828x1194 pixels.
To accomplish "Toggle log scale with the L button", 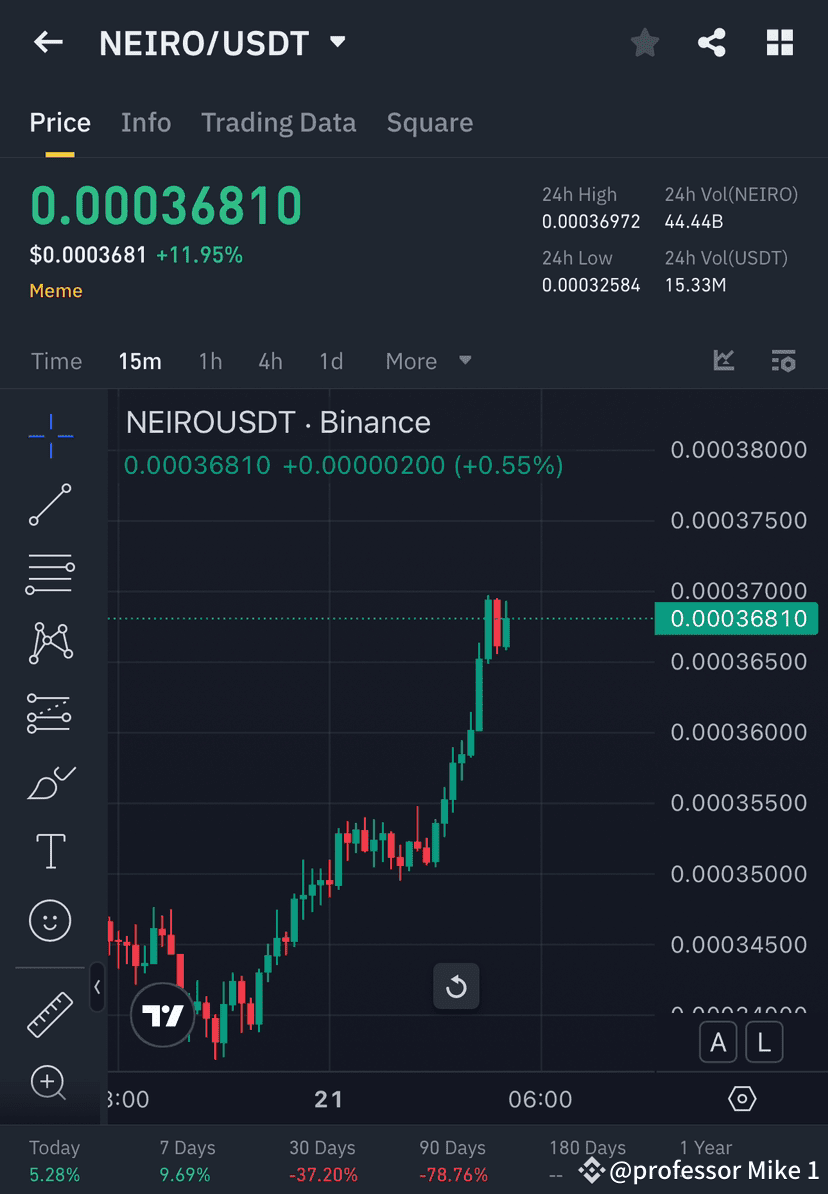I will pyautogui.click(x=764, y=1042).
